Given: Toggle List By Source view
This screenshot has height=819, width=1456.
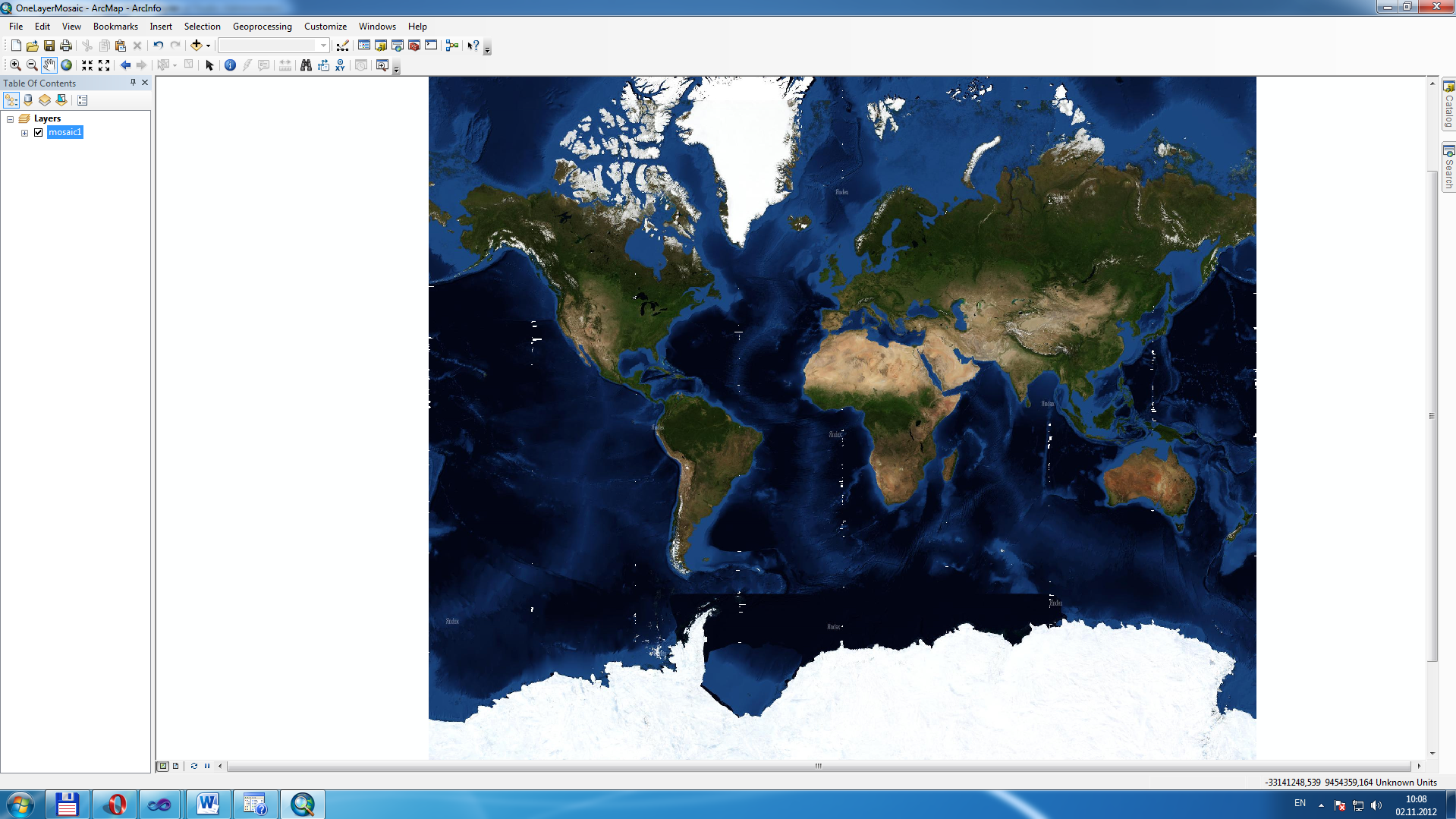Looking at the screenshot, I should (x=28, y=100).
